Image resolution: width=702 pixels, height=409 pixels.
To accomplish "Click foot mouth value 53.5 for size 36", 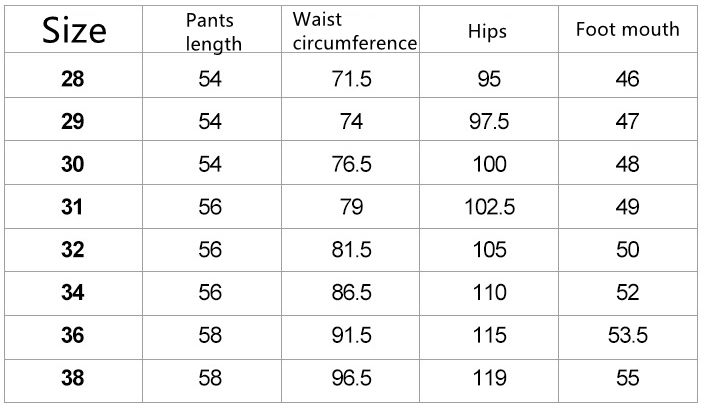I will click(x=627, y=335).
